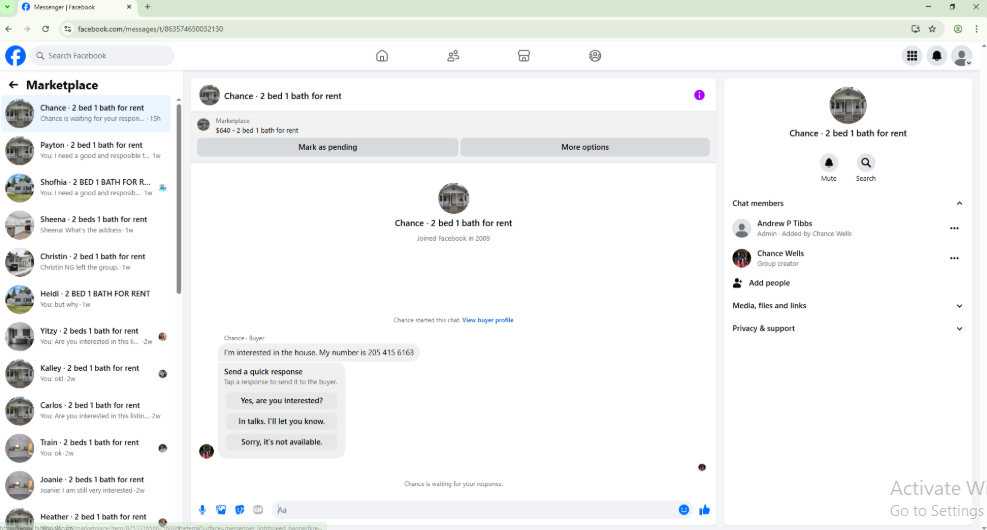Close the Messenger | Facebook tab
The height and width of the screenshot is (530, 987).
pos(129,7)
